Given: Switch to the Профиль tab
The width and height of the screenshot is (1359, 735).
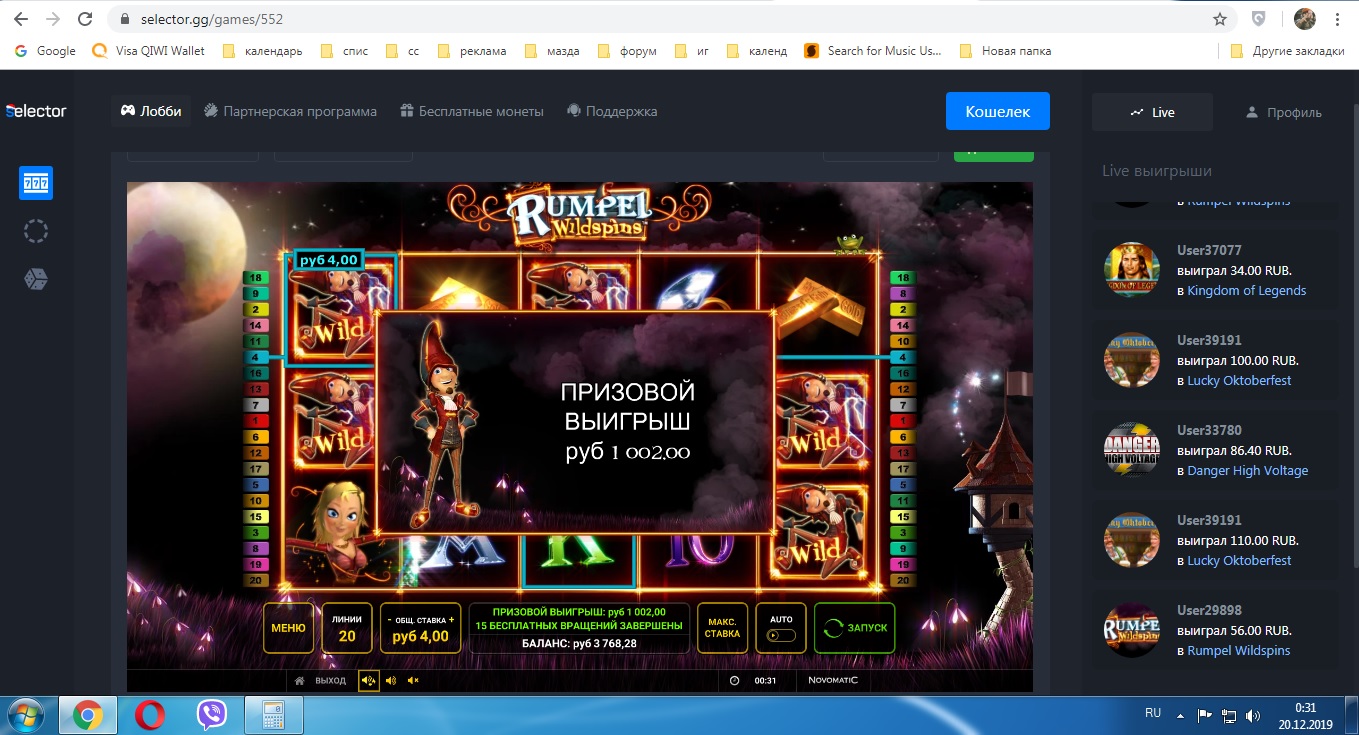Looking at the screenshot, I should click(x=1283, y=112).
